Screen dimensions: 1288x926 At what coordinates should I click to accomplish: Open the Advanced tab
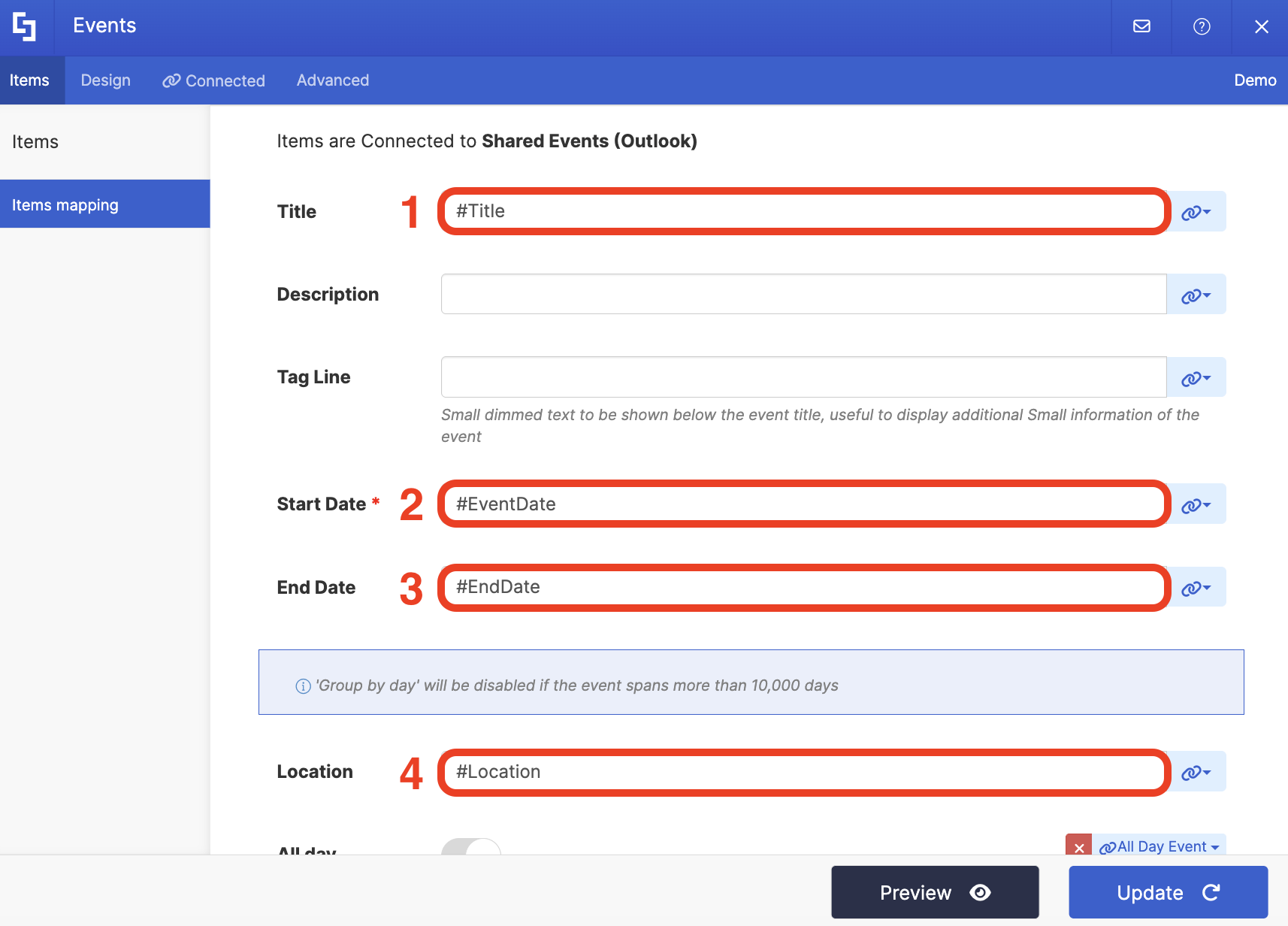pyautogui.click(x=333, y=80)
